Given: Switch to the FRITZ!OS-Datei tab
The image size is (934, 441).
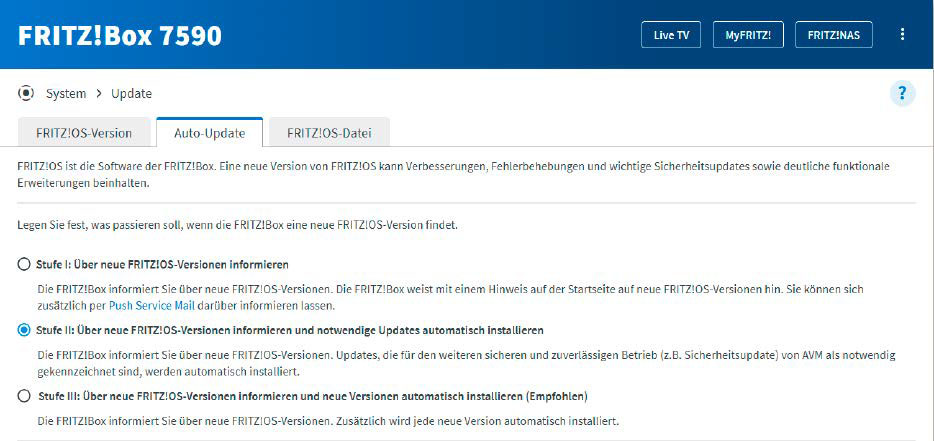Looking at the screenshot, I should tap(329, 133).
